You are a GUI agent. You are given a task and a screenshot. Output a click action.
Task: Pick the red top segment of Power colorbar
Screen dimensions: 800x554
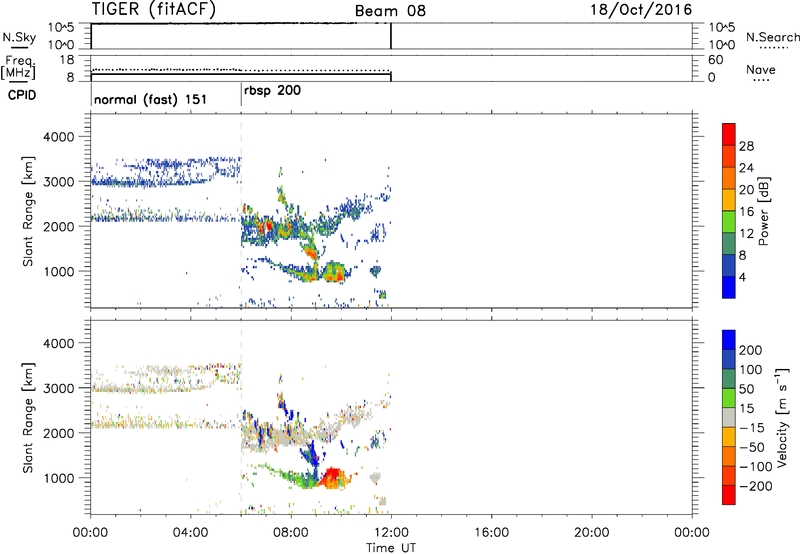(x=729, y=134)
